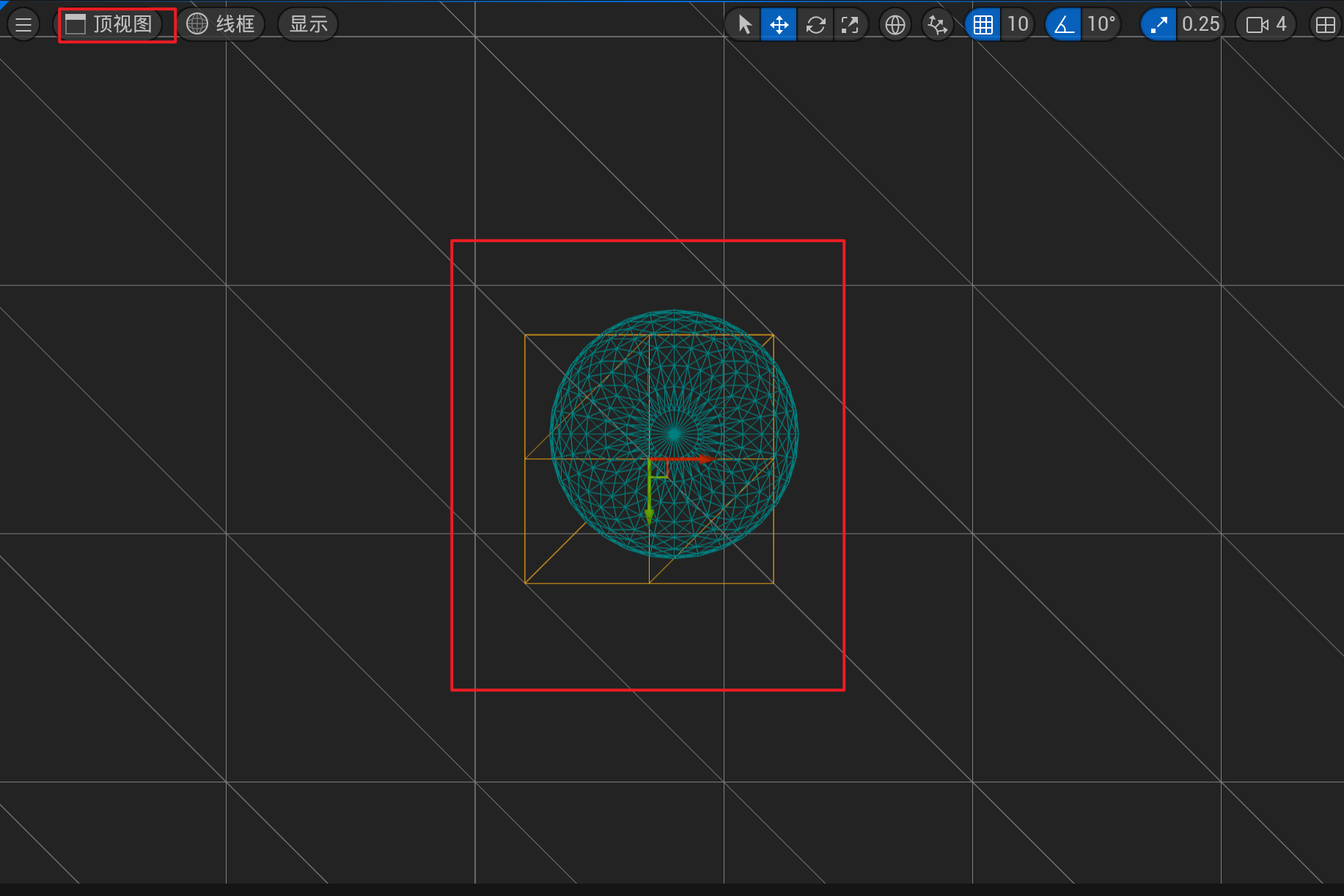Open the 显示 show flags menu

[x=308, y=24]
